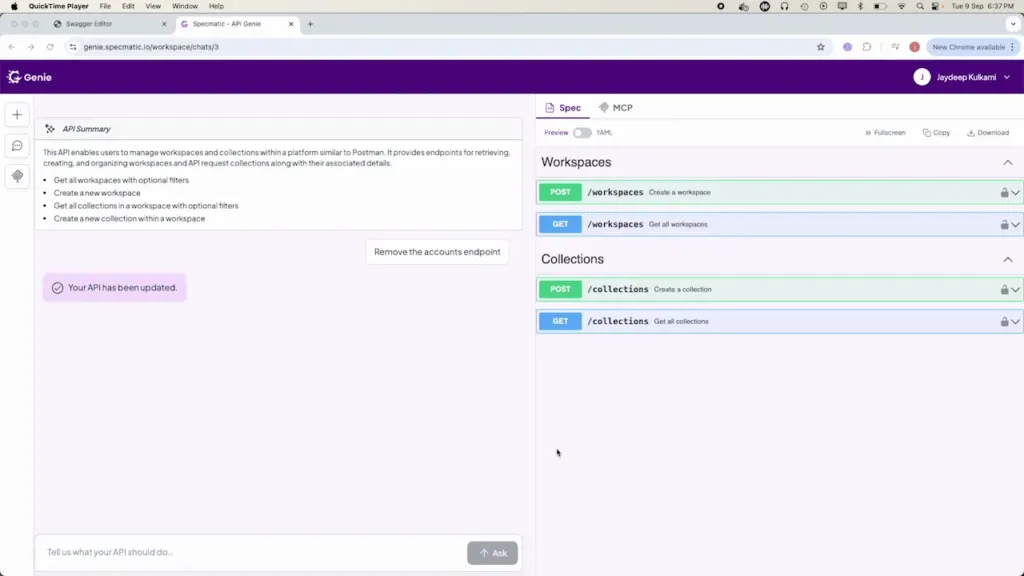Reload the page using browser refresh icon
Viewport: 1024px width, 576px height.
(x=50, y=47)
